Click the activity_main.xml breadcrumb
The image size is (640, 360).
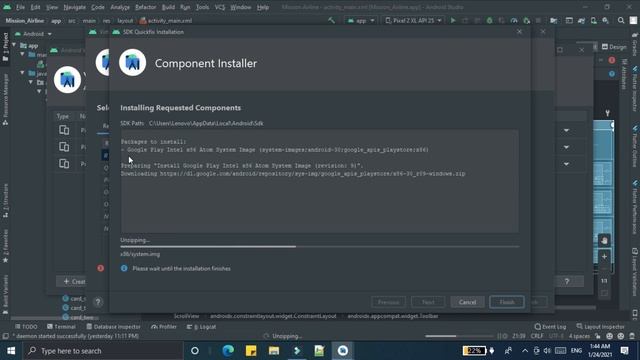point(166,20)
